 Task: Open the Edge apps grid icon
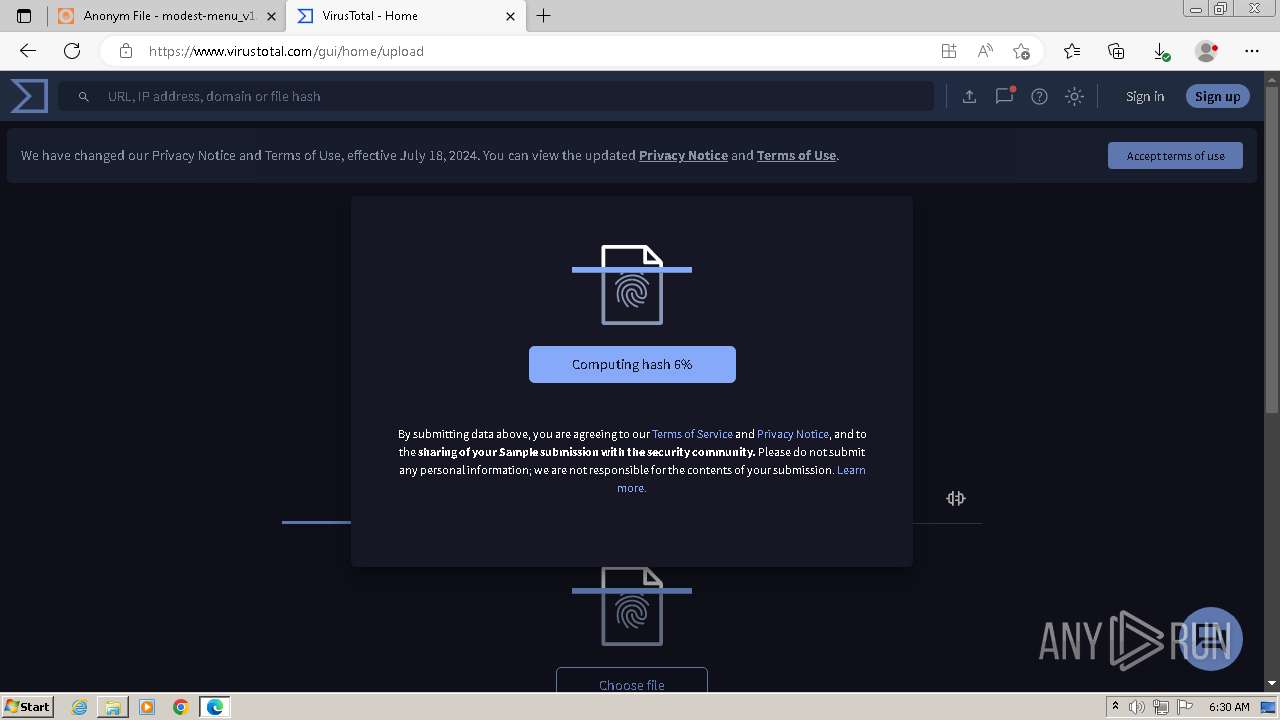948,51
